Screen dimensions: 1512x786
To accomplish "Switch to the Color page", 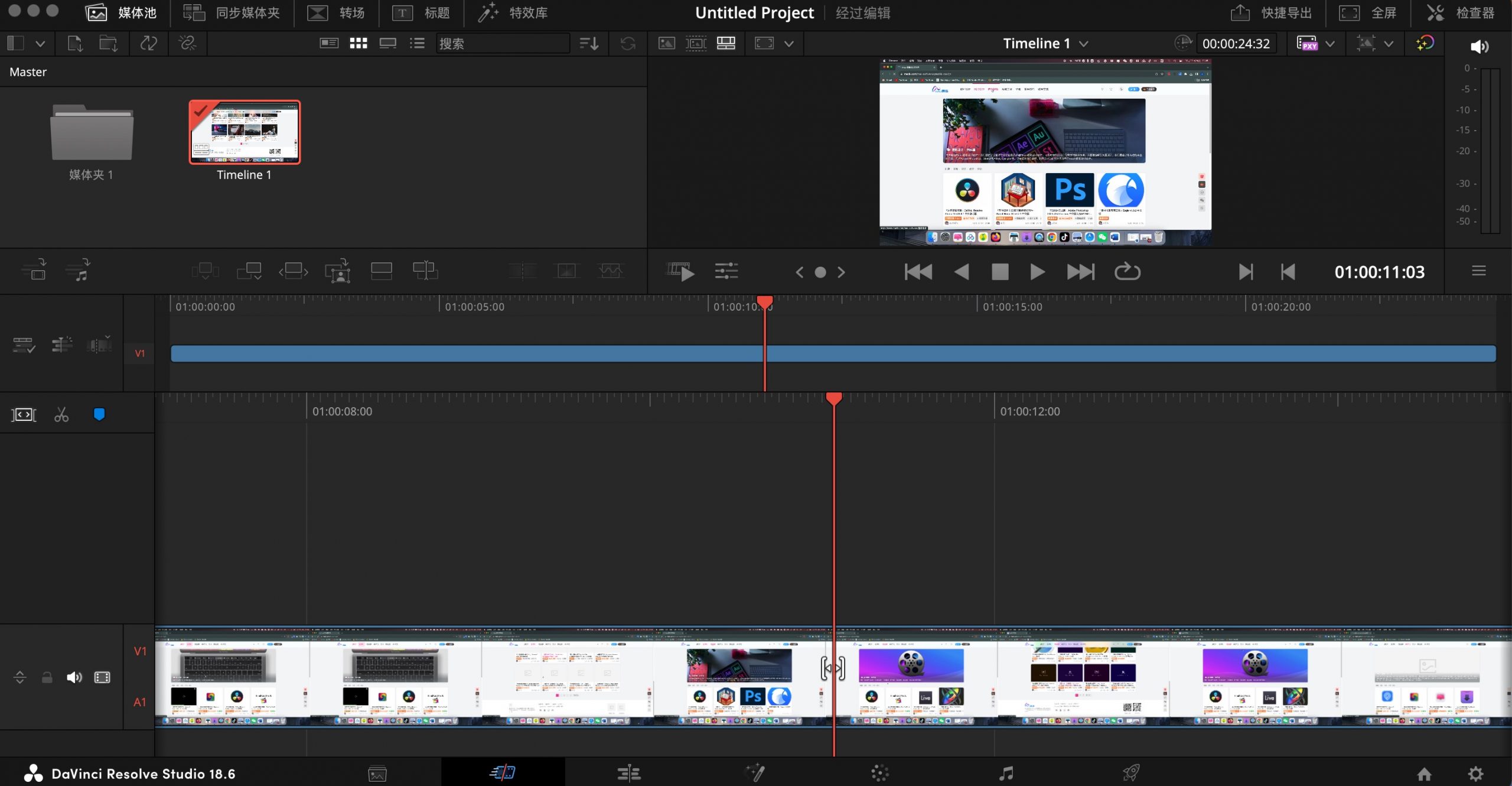I will [x=880, y=772].
